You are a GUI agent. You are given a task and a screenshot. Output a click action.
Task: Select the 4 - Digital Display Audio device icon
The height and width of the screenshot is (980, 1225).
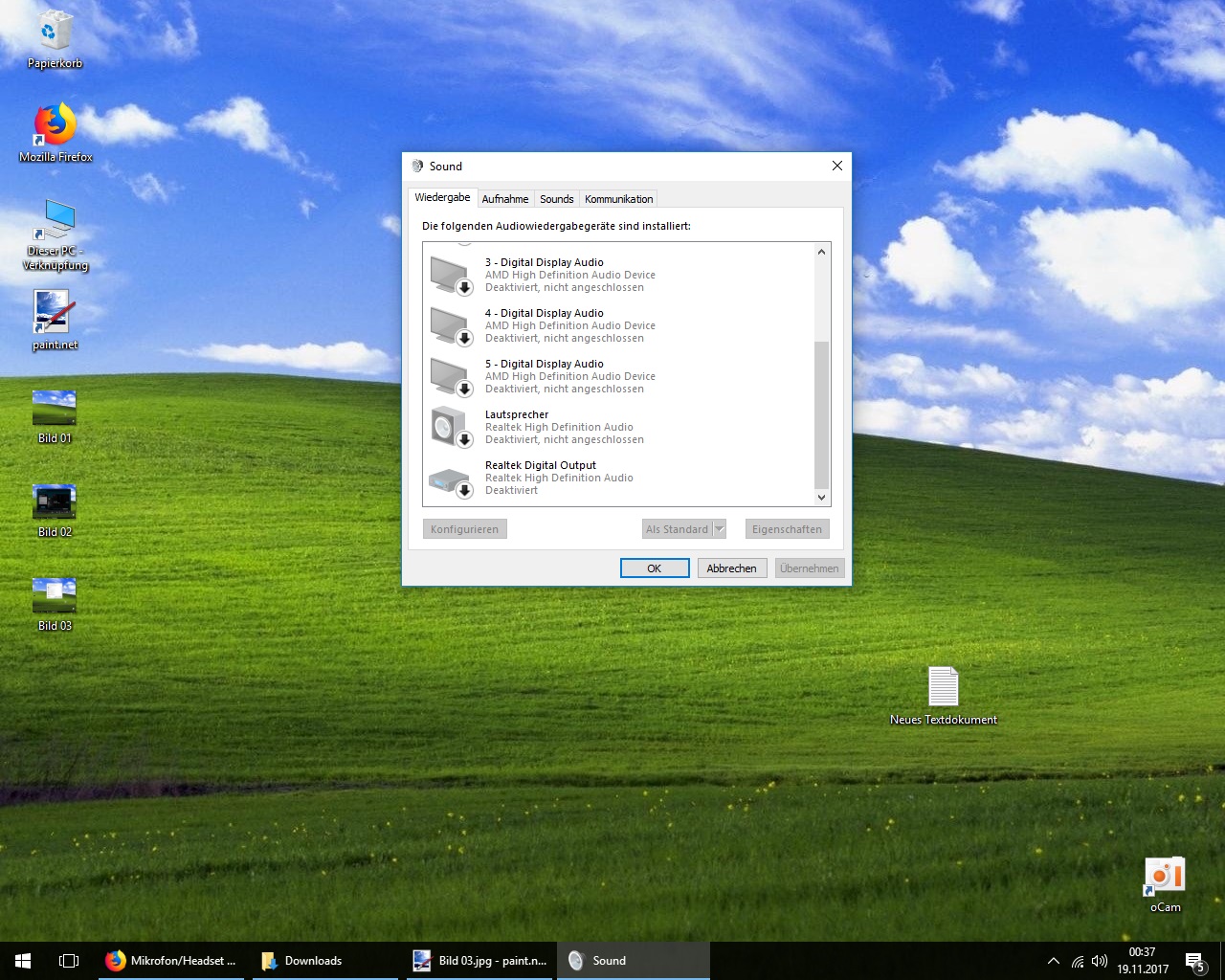point(451,325)
